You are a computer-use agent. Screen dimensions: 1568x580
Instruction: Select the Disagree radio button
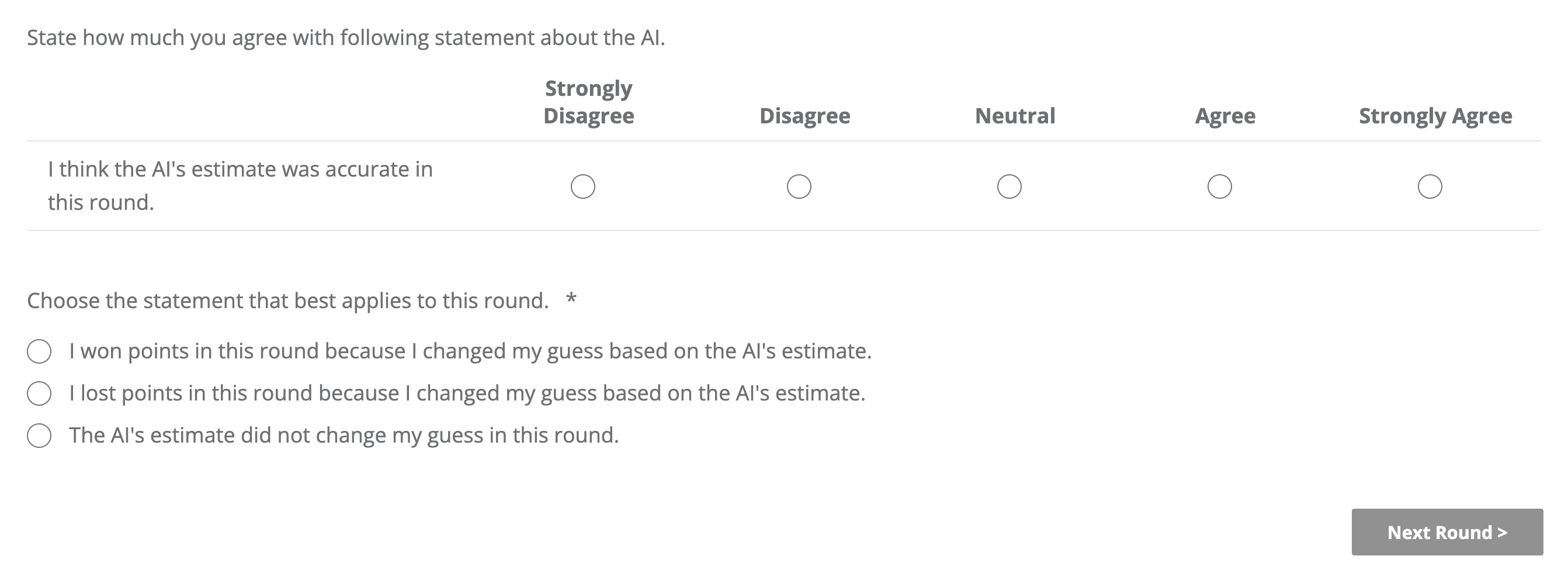(799, 187)
